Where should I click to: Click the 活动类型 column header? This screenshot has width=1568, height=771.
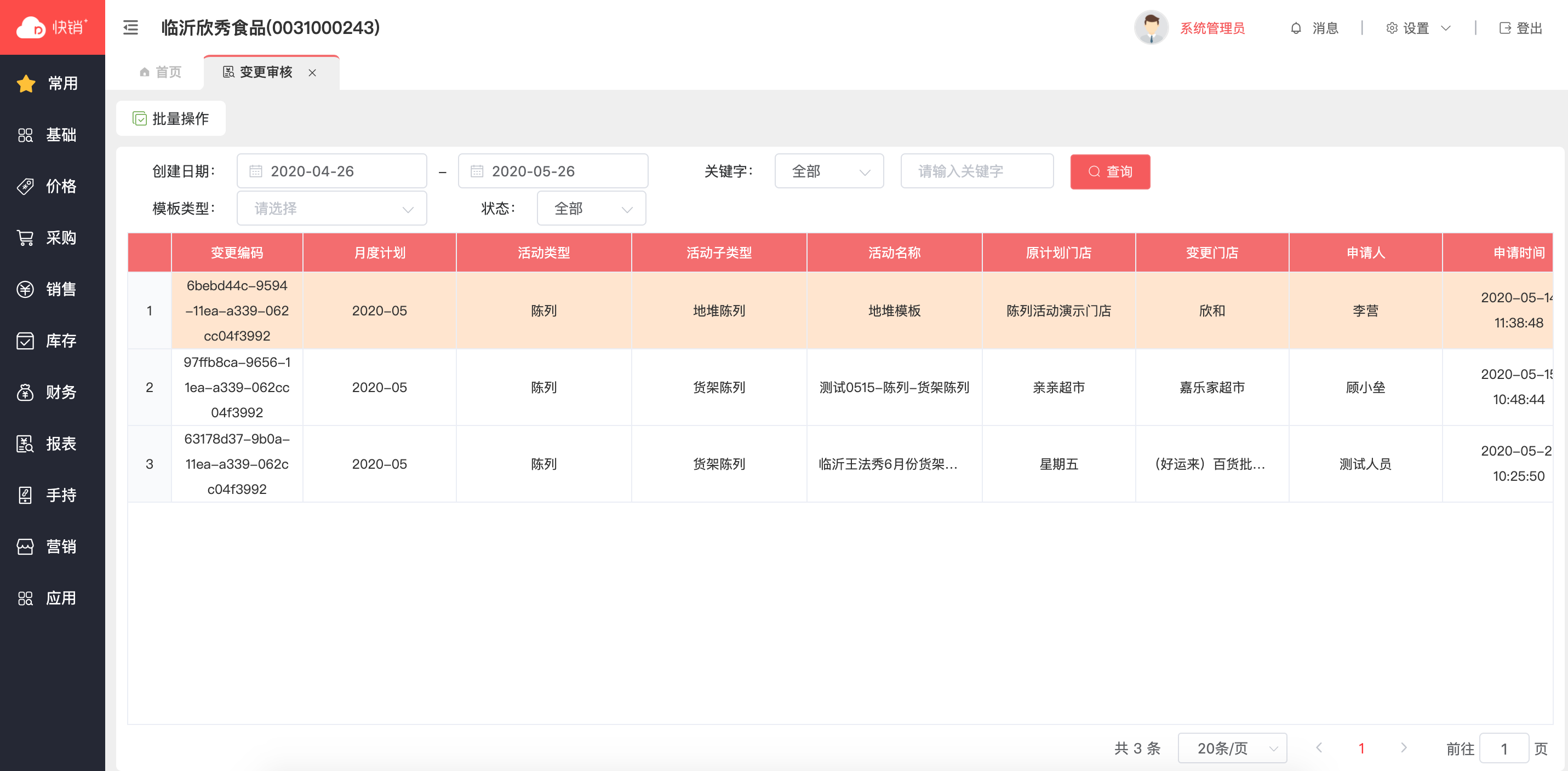(543, 252)
